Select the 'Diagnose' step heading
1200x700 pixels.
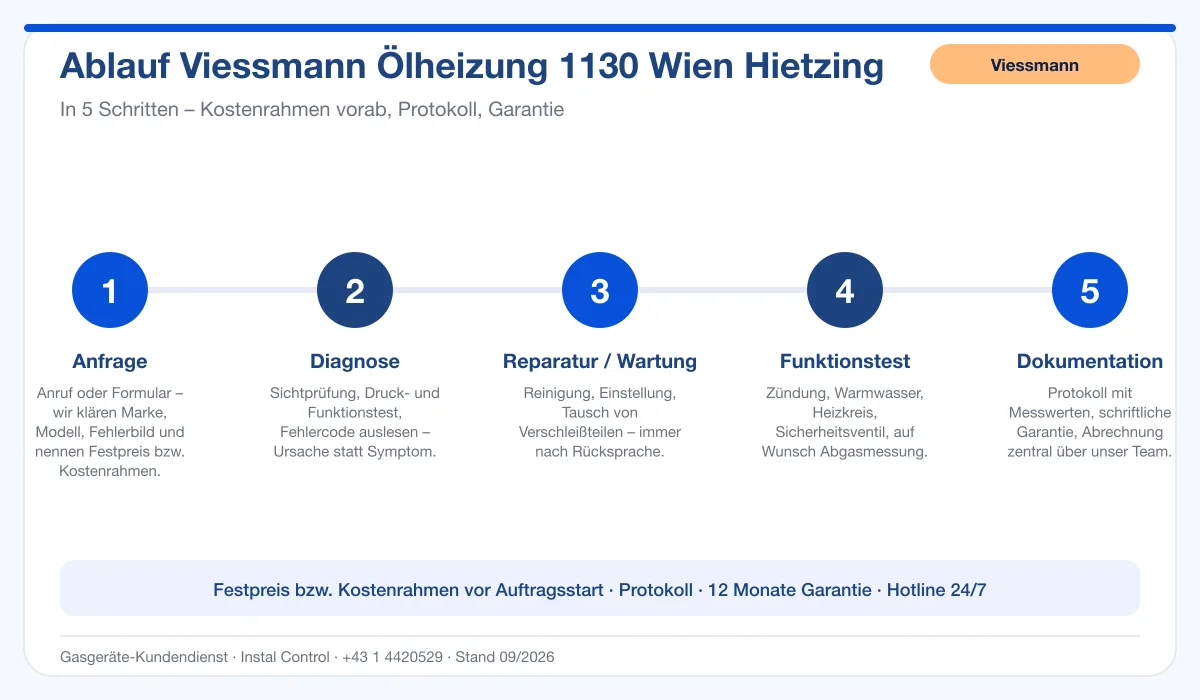click(x=355, y=361)
